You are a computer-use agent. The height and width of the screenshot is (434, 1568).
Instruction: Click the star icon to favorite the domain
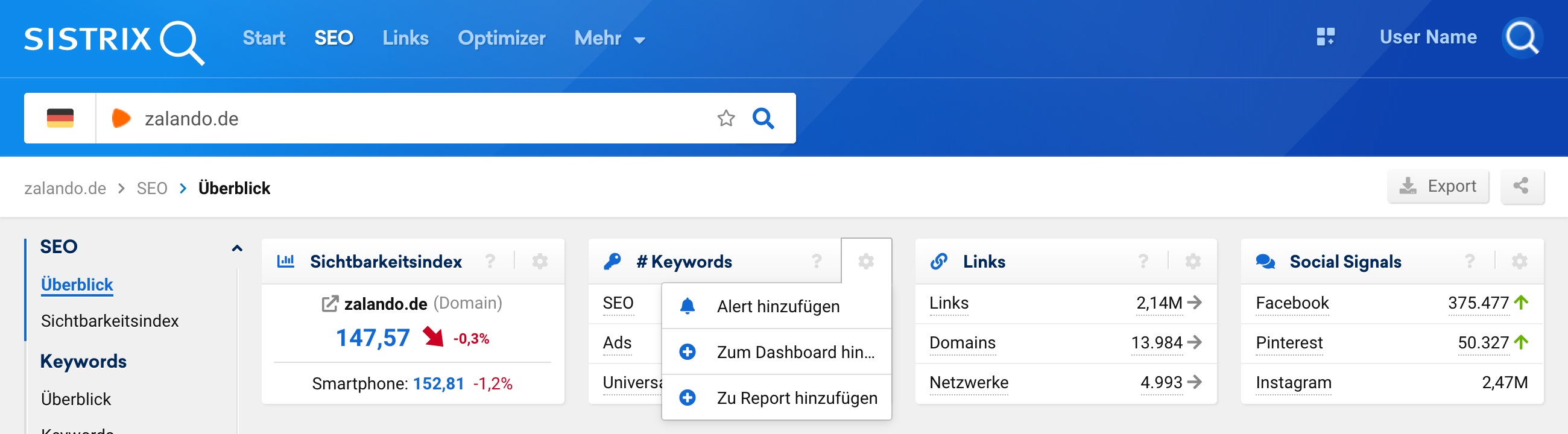(726, 118)
